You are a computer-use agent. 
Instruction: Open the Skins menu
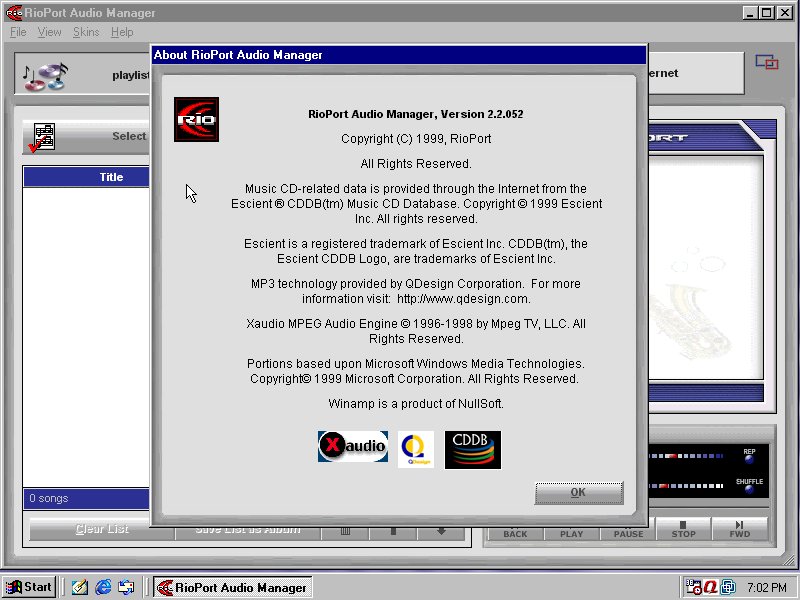point(85,32)
